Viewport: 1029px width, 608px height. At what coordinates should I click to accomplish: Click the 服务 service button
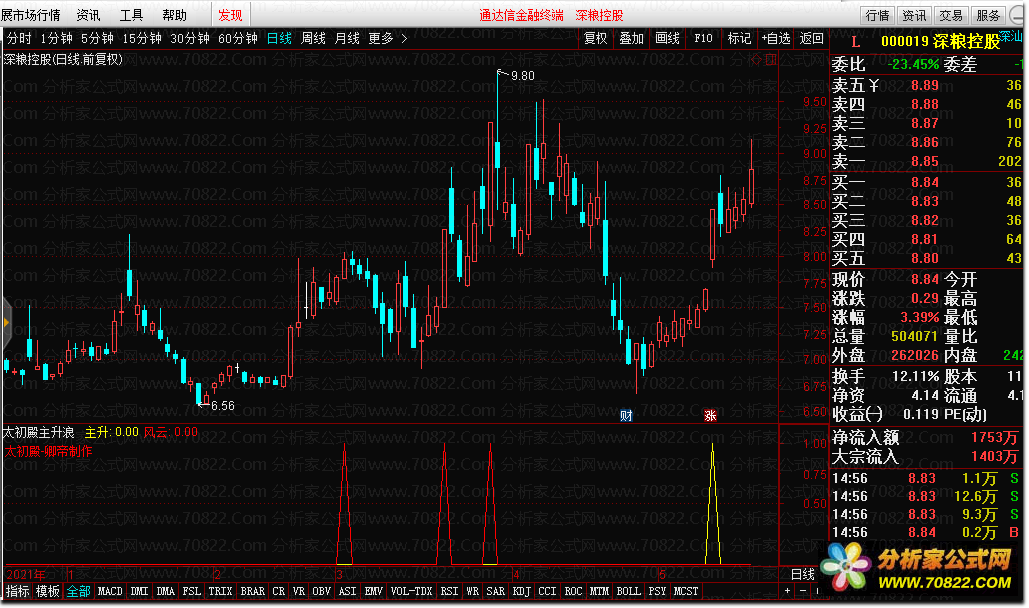point(988,15)
